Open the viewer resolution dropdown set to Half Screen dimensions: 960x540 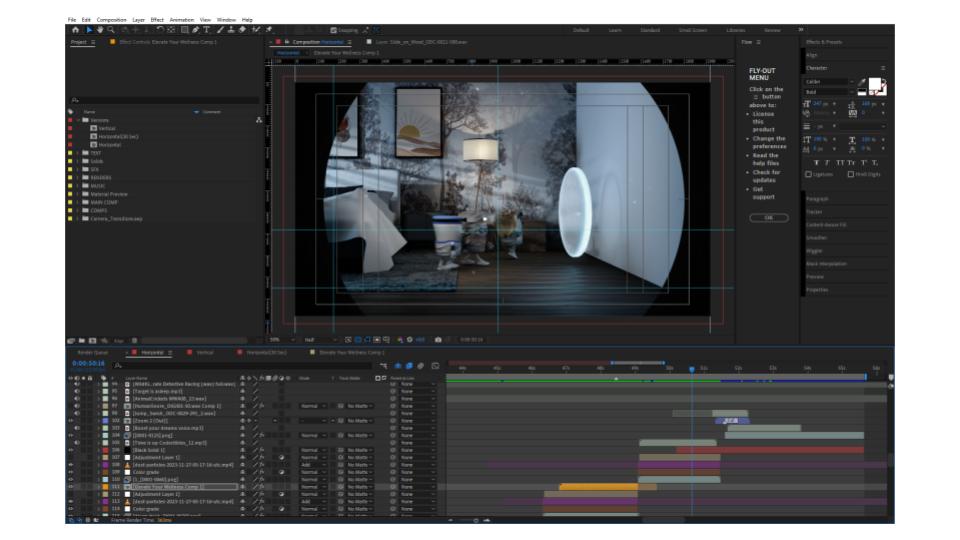(x=314, y=339)
